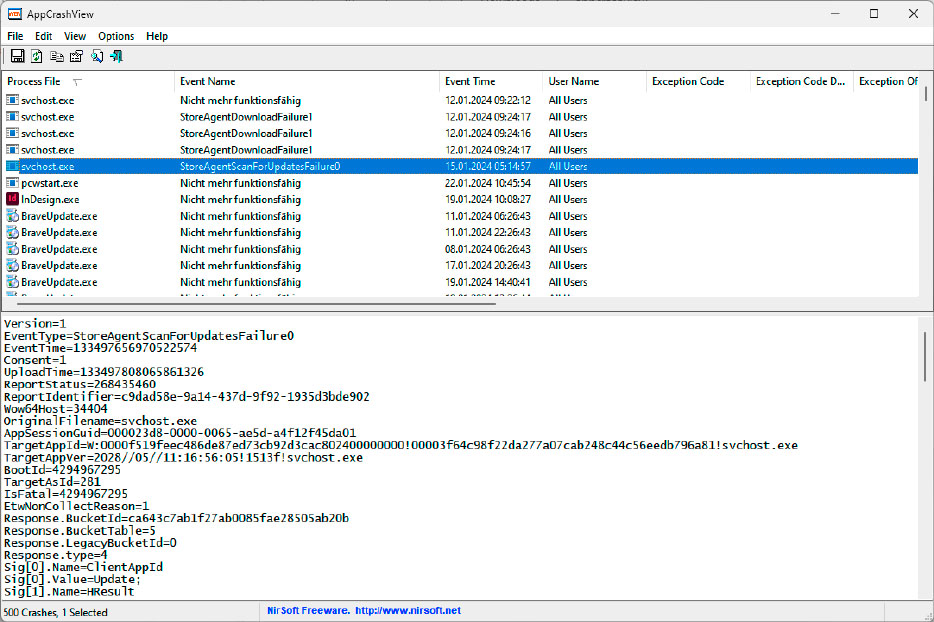This screenshot has height=622, width=934.
Task: Select the pcwstart.exe crash row
Action: click(460, 183)
